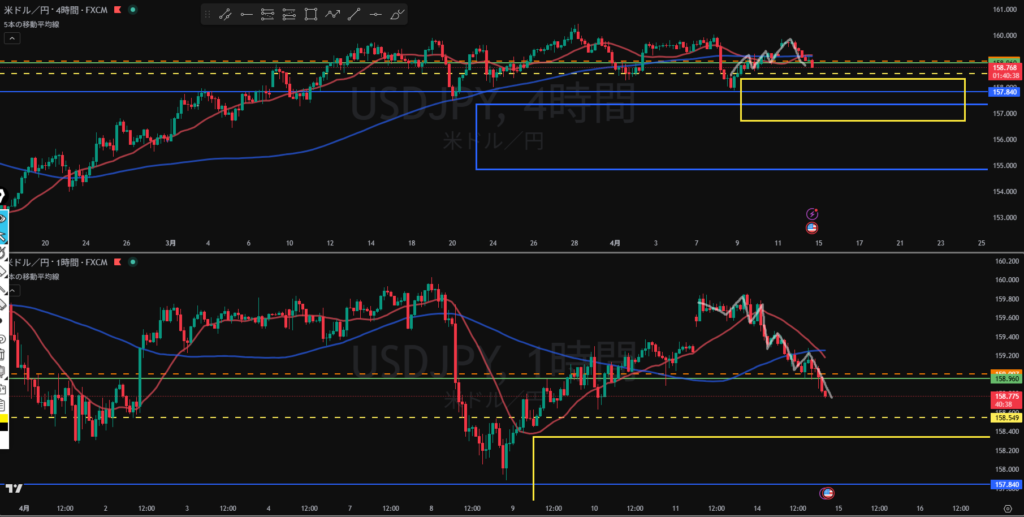The image size is (1024, 517).
Task: Grab the favorites toolbar drag handle
Action: point(208,15)
